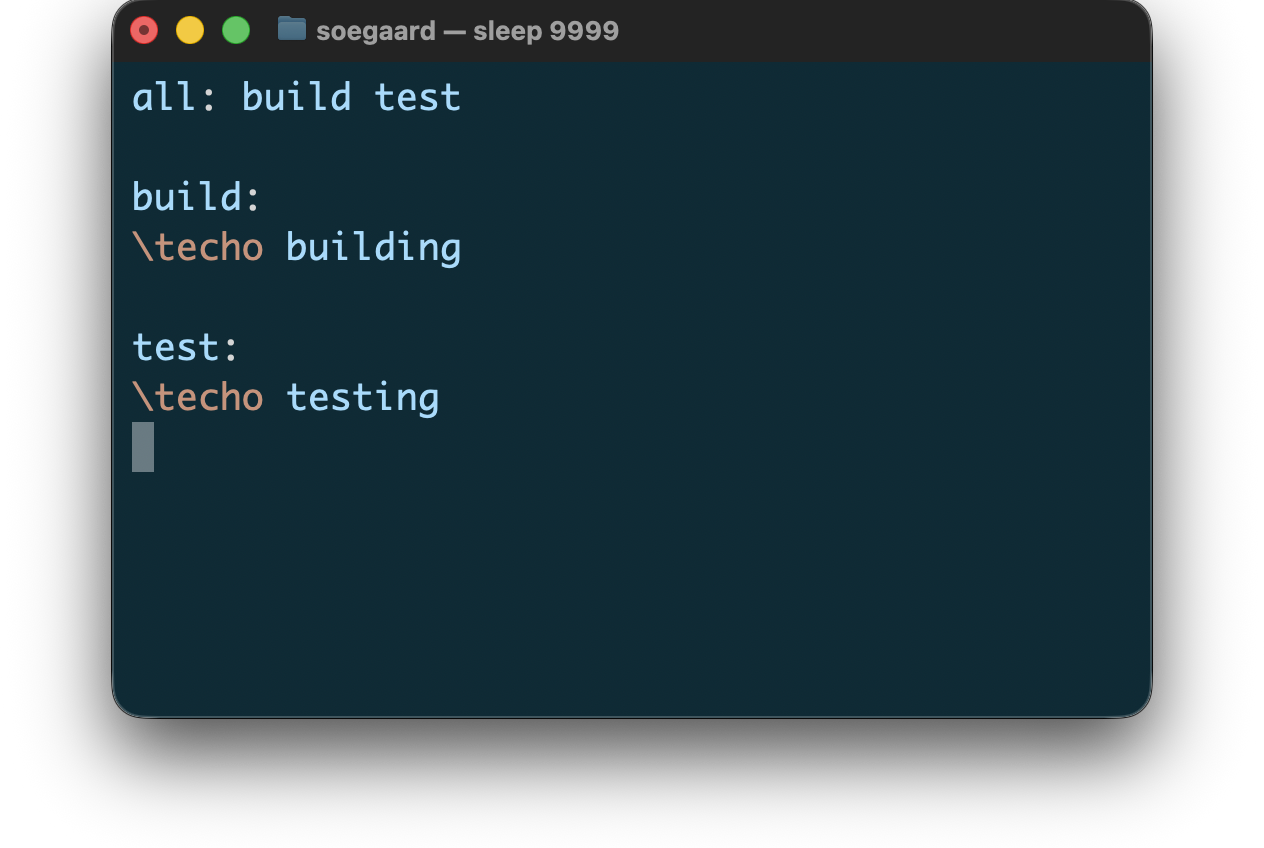Click empty title bar space right of title
1264x848 pixels.
click(x=880, y=31)
